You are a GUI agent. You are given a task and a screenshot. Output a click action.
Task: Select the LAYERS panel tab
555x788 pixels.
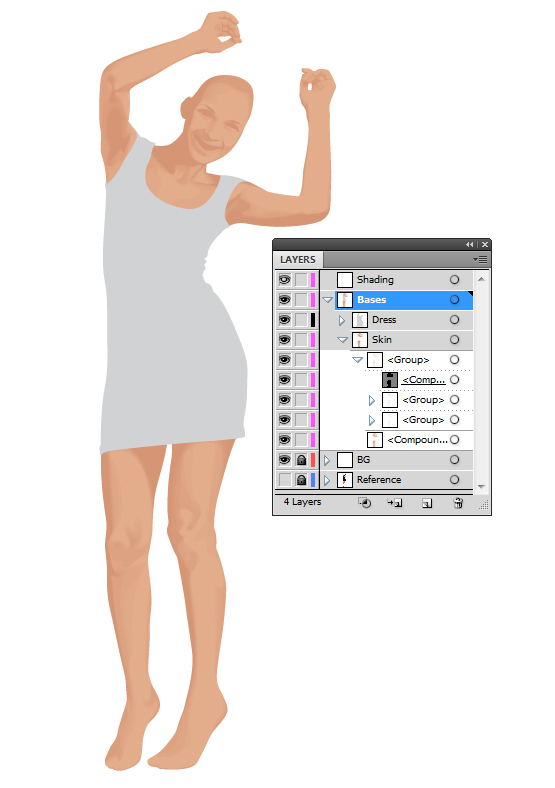[x=298, y=259]
